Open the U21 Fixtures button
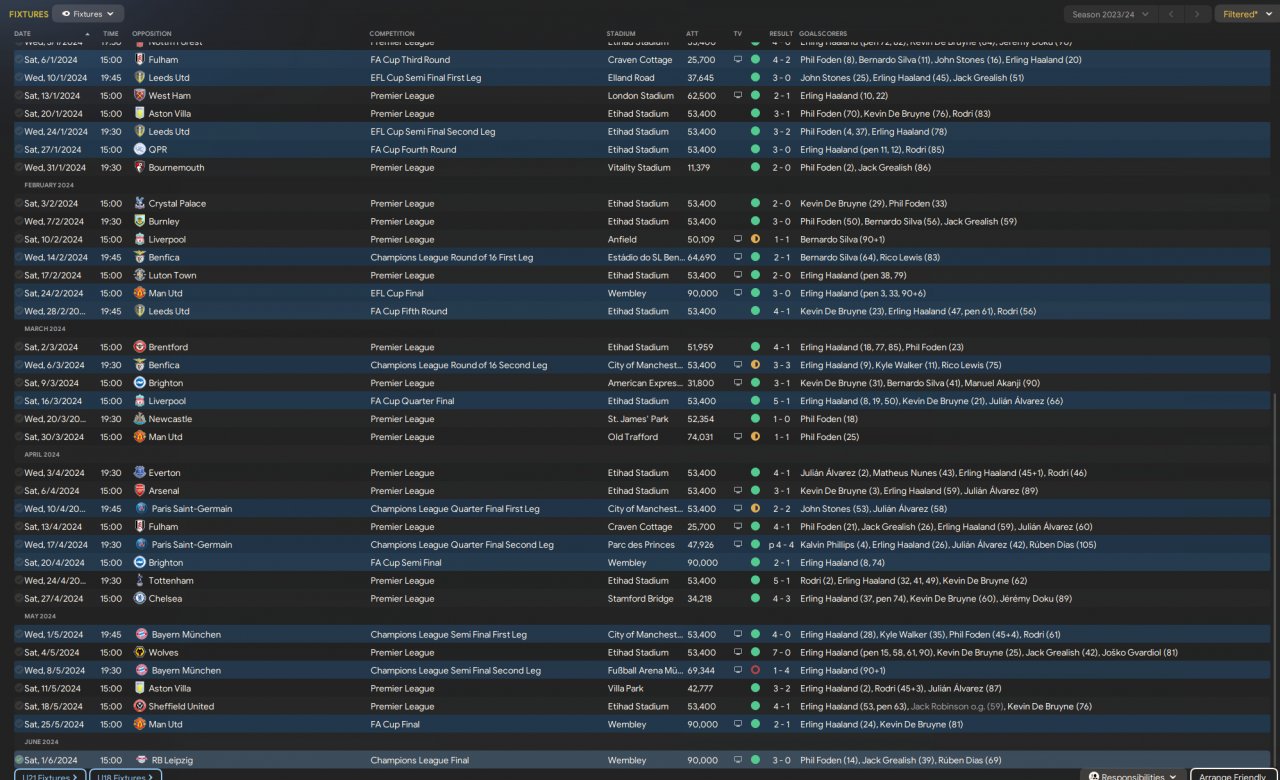The width and height of the screenshot is (1280, 780). (50, 776)
